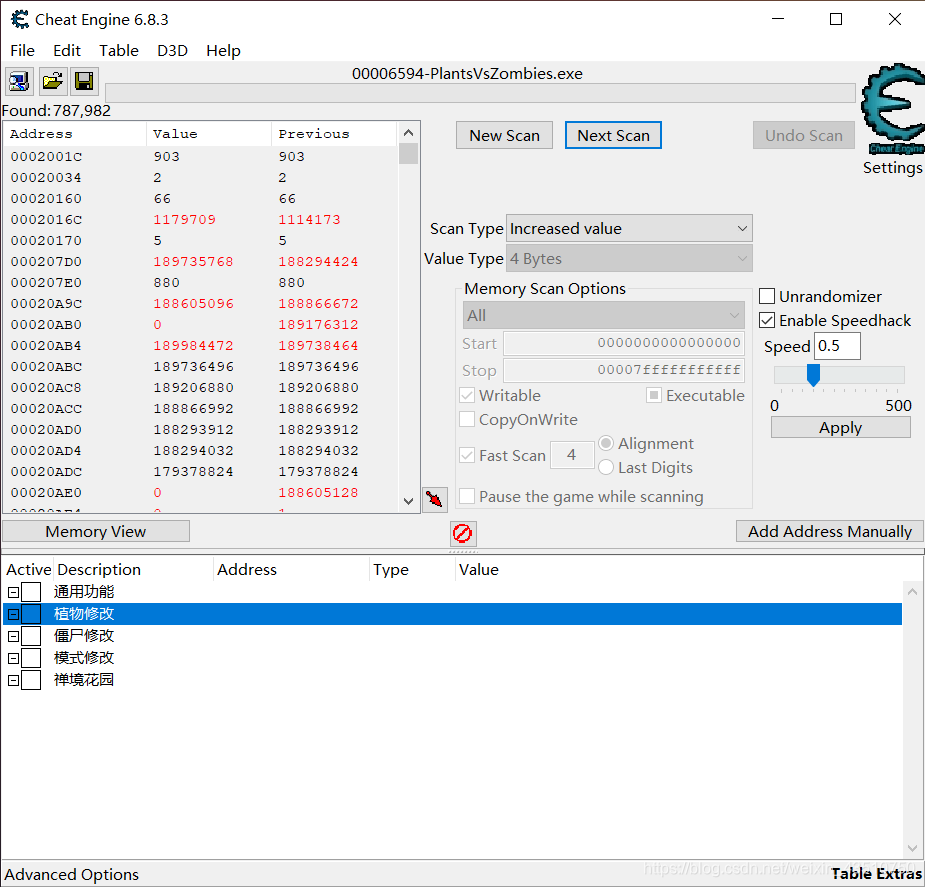Open the D3D menu

pos(172,51)
